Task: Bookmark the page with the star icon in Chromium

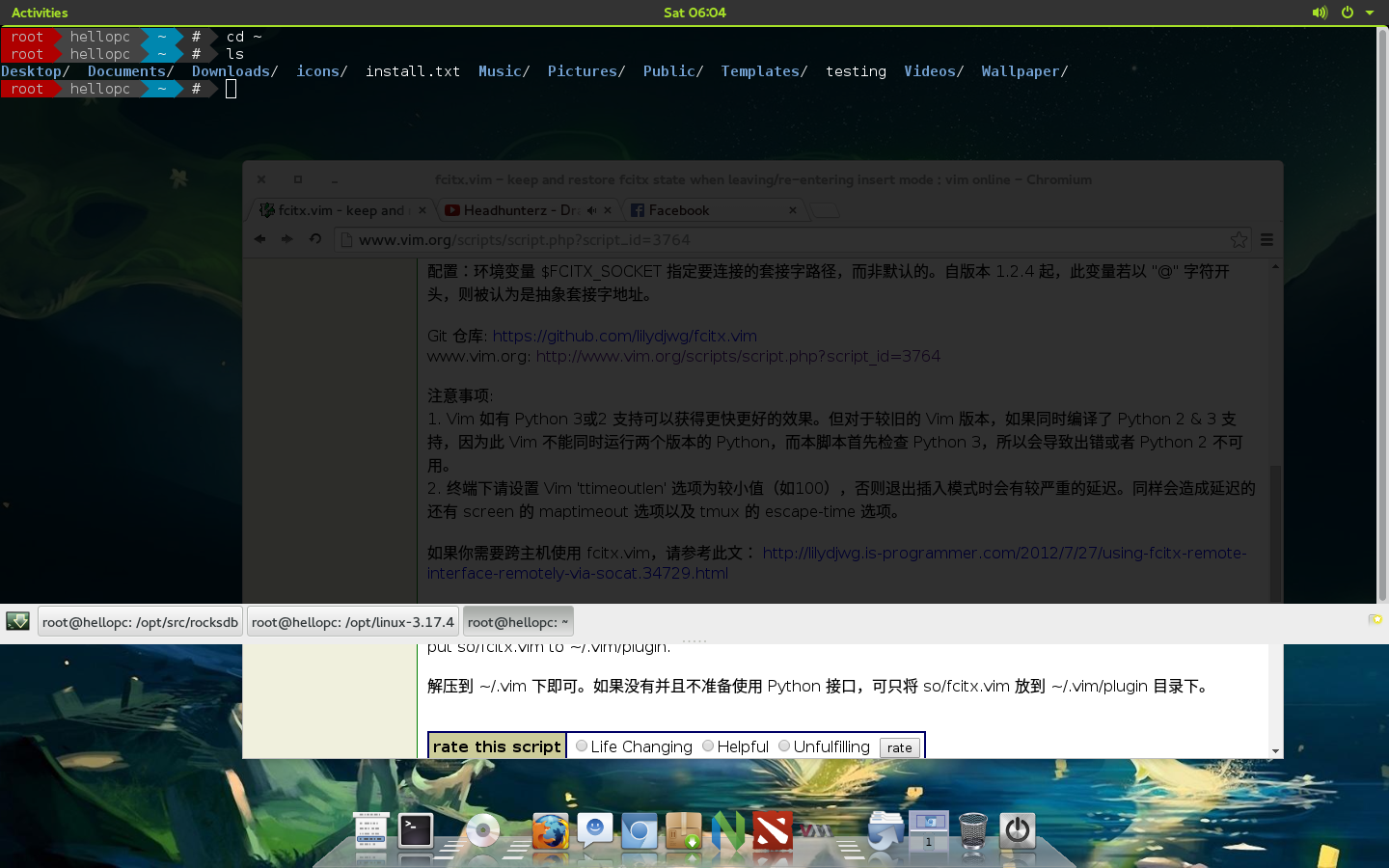Action: click(x=1239, y=239)
